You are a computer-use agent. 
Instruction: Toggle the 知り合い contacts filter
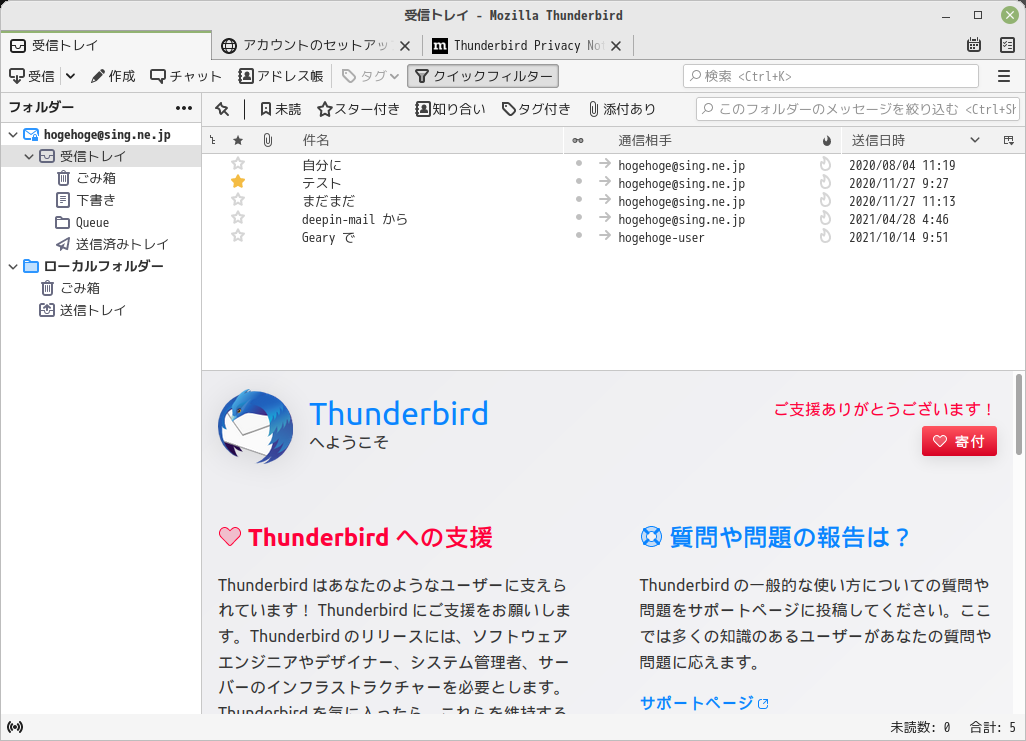pos(450,109)
